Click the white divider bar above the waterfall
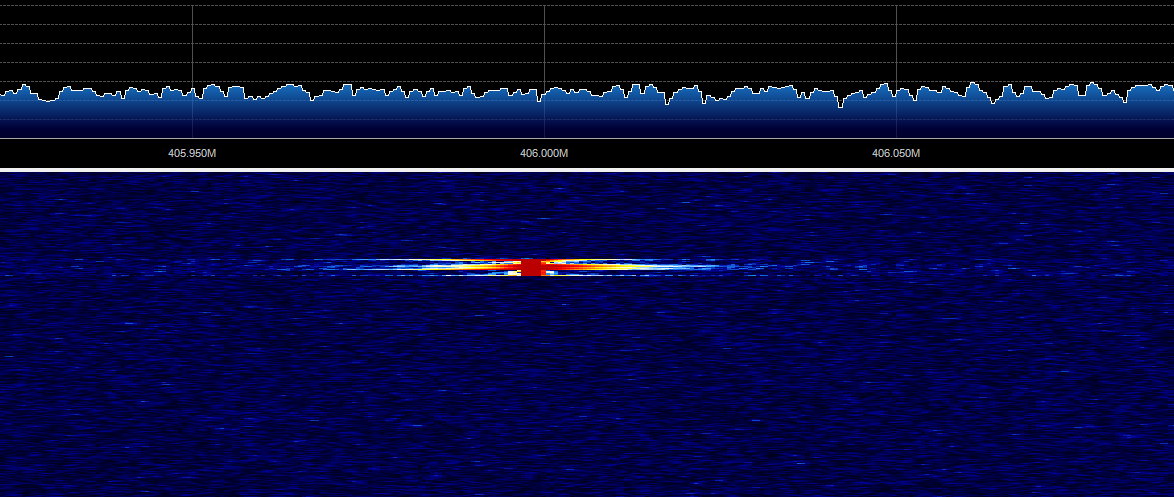Viewport: 1174px width, 497px height. point(587,170)
